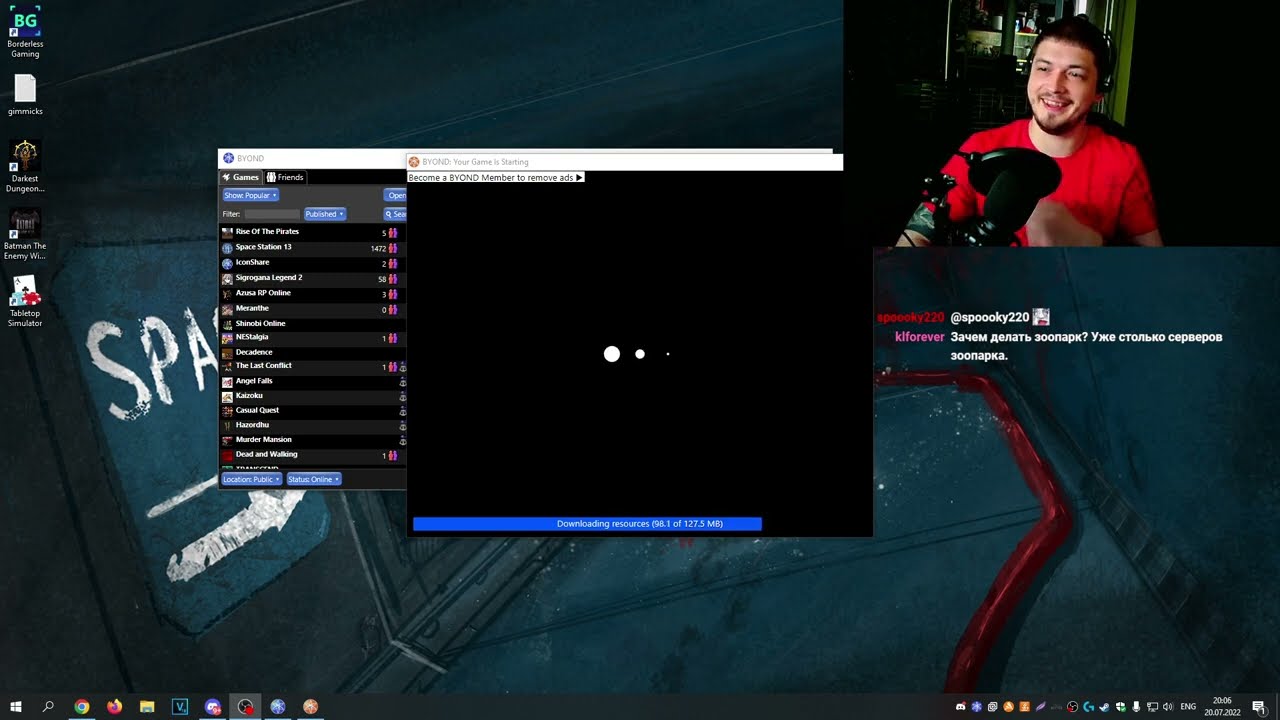Select The Last Conflict game
The image size is (1280, 720).
click(312, 366)
